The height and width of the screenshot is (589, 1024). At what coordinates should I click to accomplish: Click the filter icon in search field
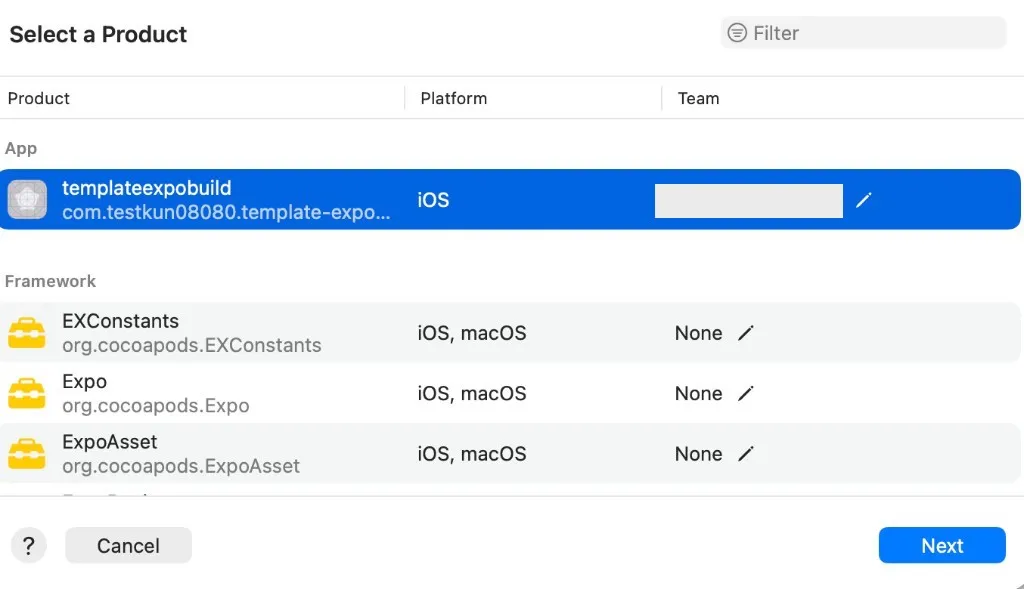click(x=737, y=33)
